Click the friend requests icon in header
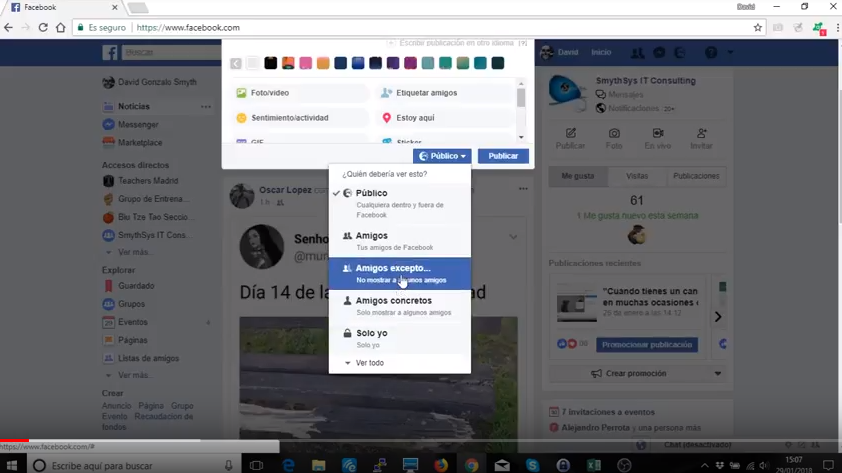This screenshot has height=473, width=842. pos(637,53)
